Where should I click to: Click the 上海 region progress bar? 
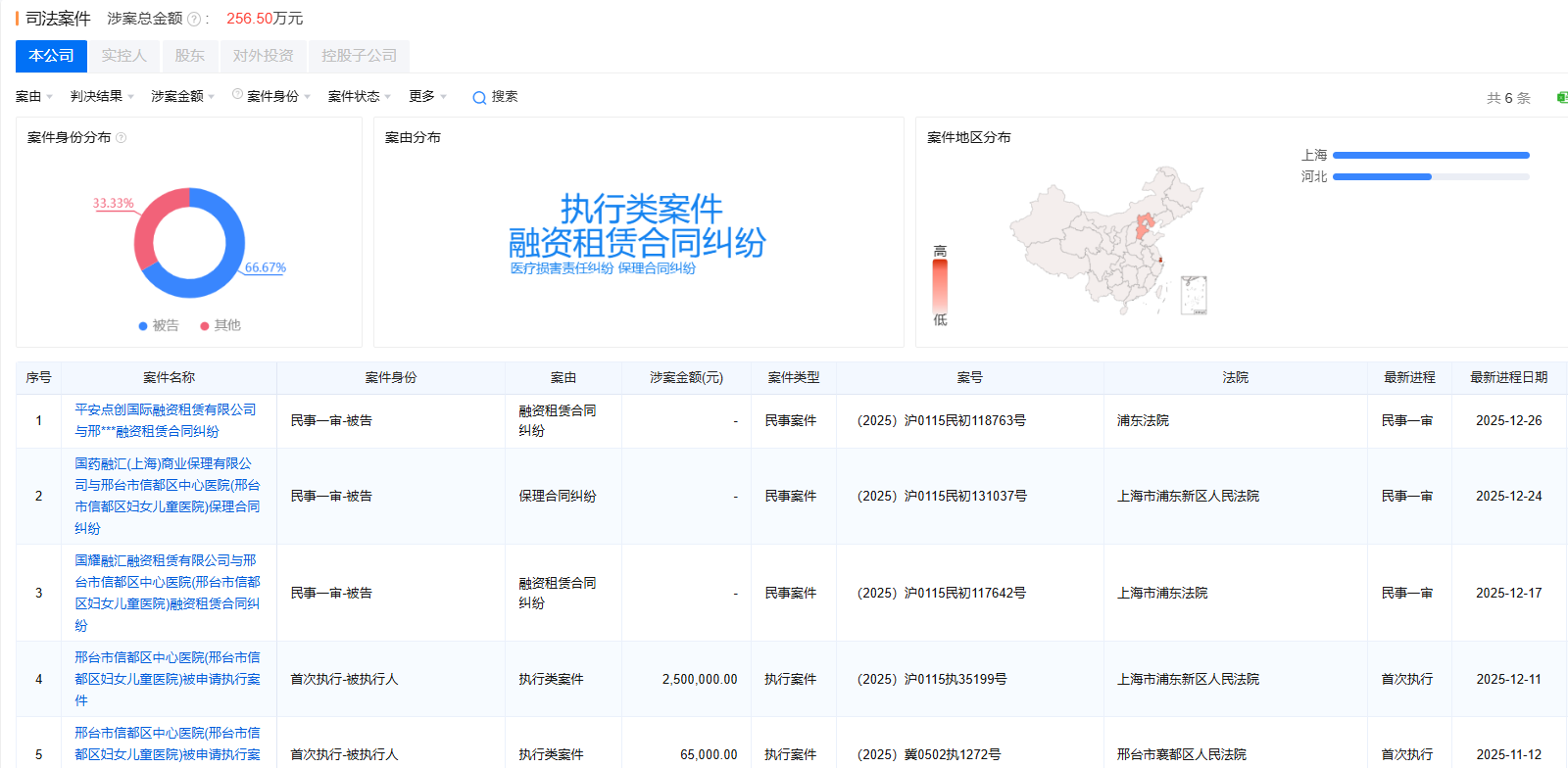pyautogui.click(x=1430, y=156)
